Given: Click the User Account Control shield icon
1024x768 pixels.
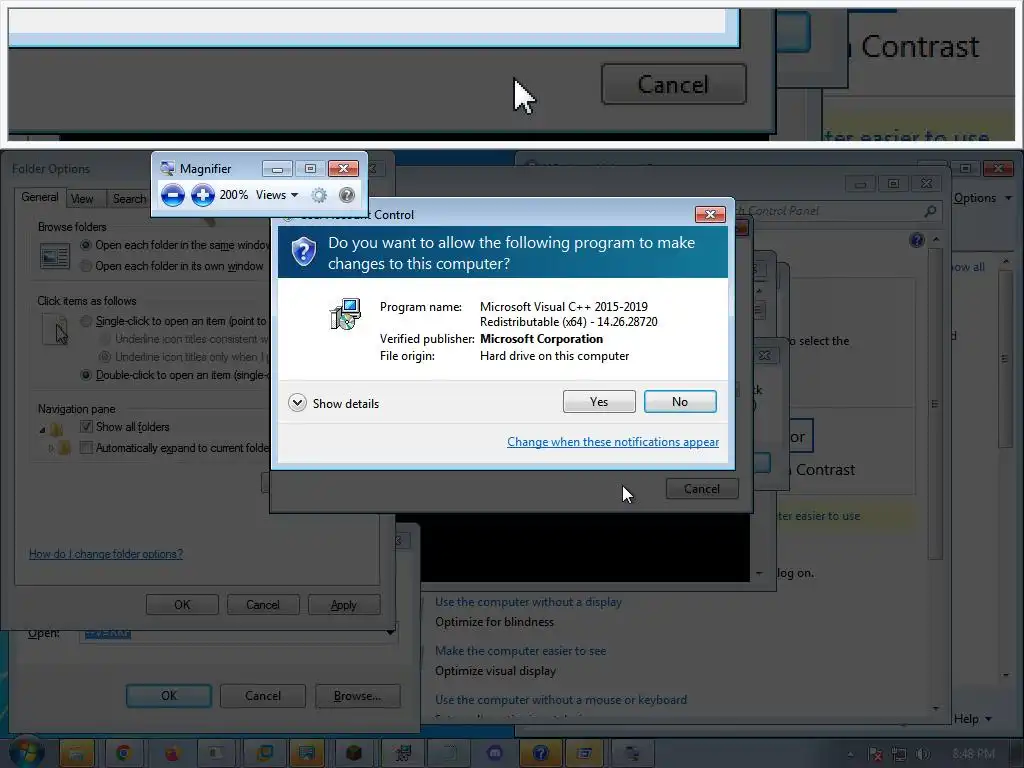Looking at the screenshot, I should click(304, 251).
